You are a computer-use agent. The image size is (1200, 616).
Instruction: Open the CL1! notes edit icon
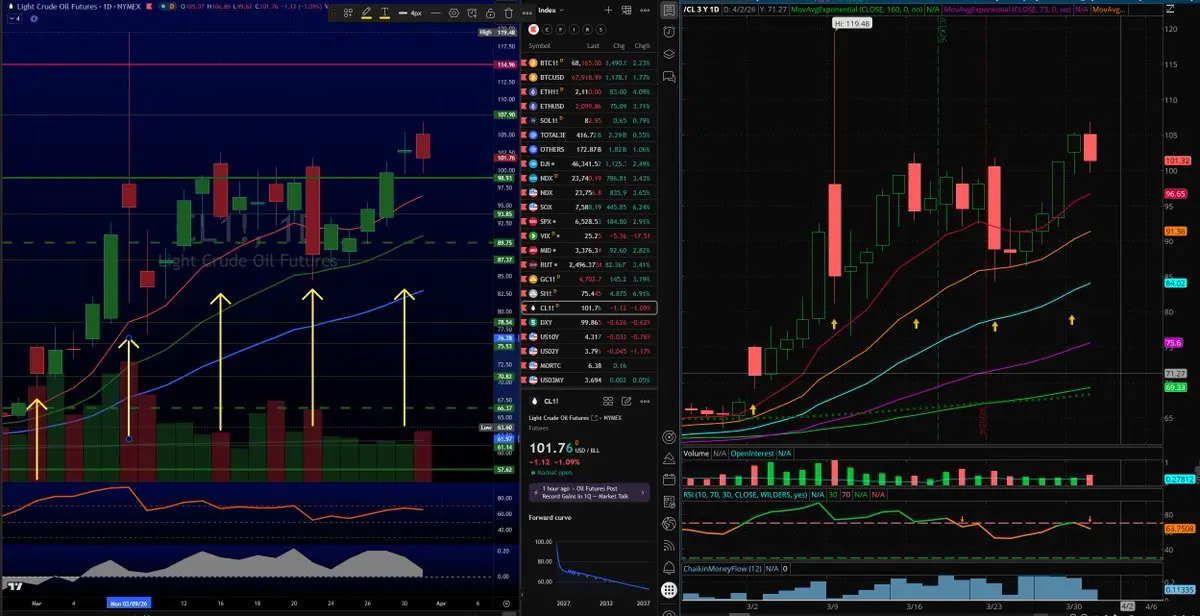pyautogui.click(x=626, y=401)
